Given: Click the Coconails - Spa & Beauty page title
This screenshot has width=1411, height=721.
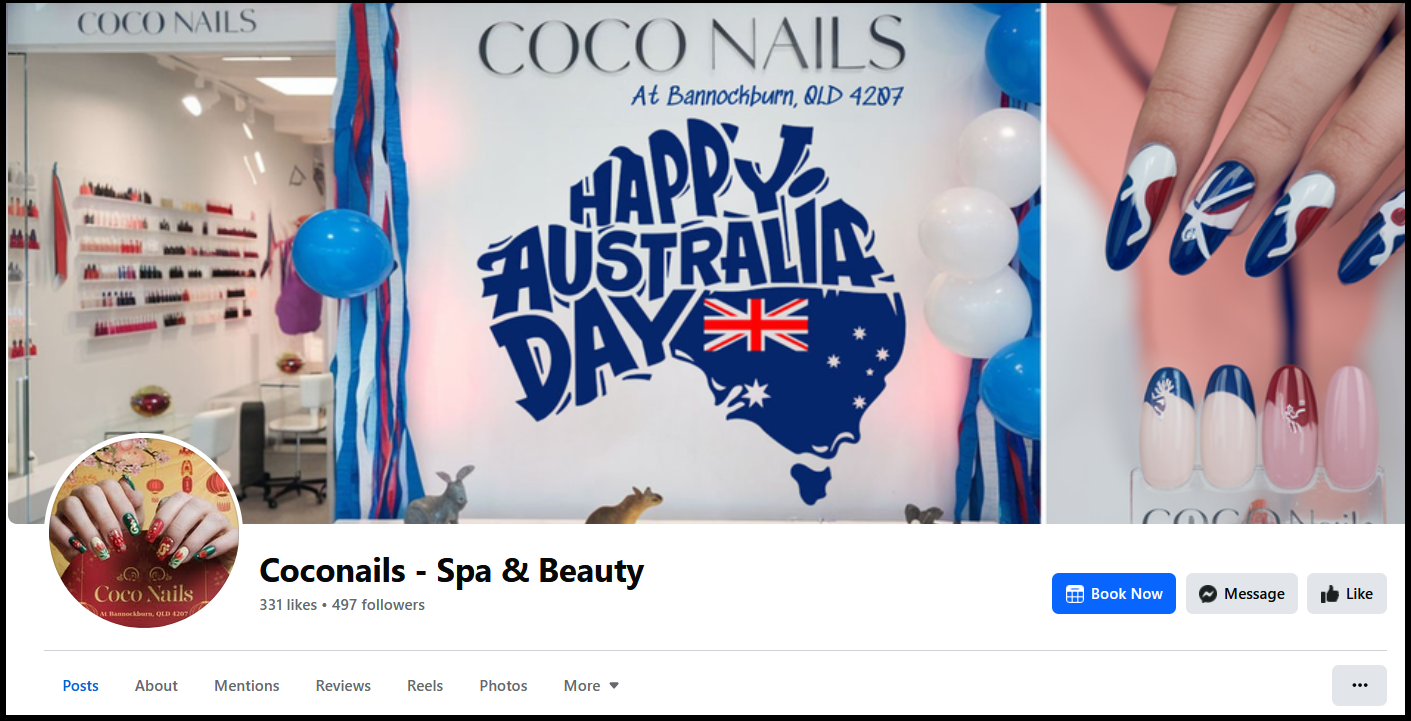Looking at the screenshot, I should [452, 571].
